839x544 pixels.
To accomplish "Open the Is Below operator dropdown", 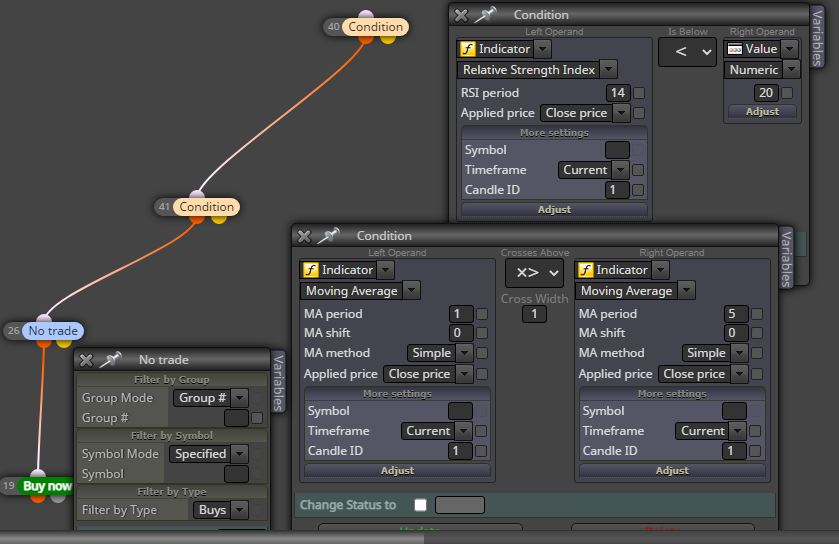I will click(687, 52).
